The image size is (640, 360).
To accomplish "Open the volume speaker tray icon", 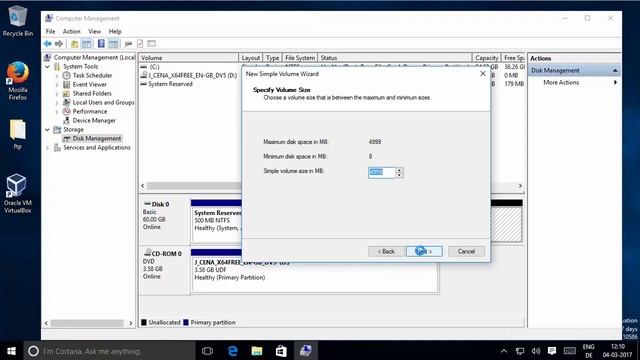I will (536, 351).
